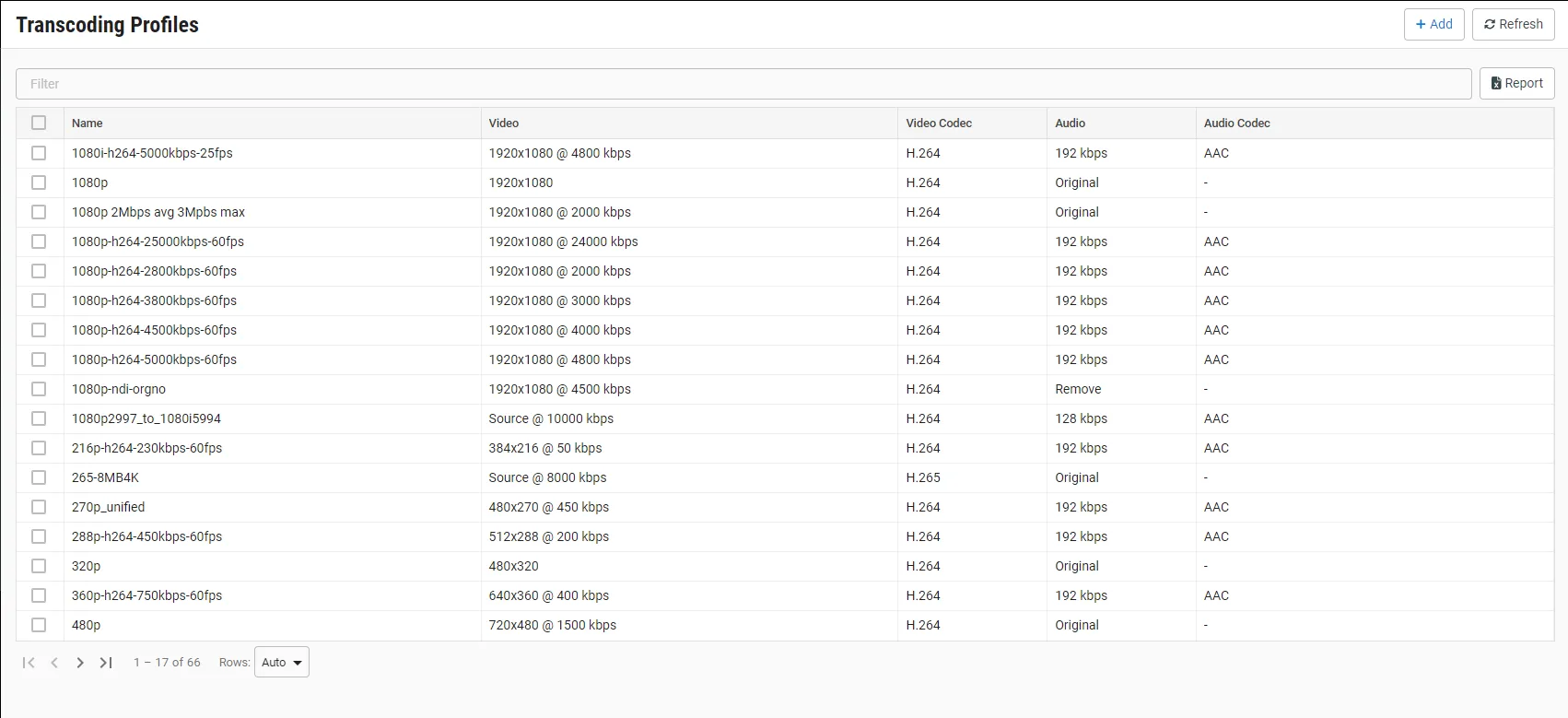Sort by the Name column header
Image resolution: width=1568 pixels, height=718 pixels.
pyautogui.click(x=88, y=124)
